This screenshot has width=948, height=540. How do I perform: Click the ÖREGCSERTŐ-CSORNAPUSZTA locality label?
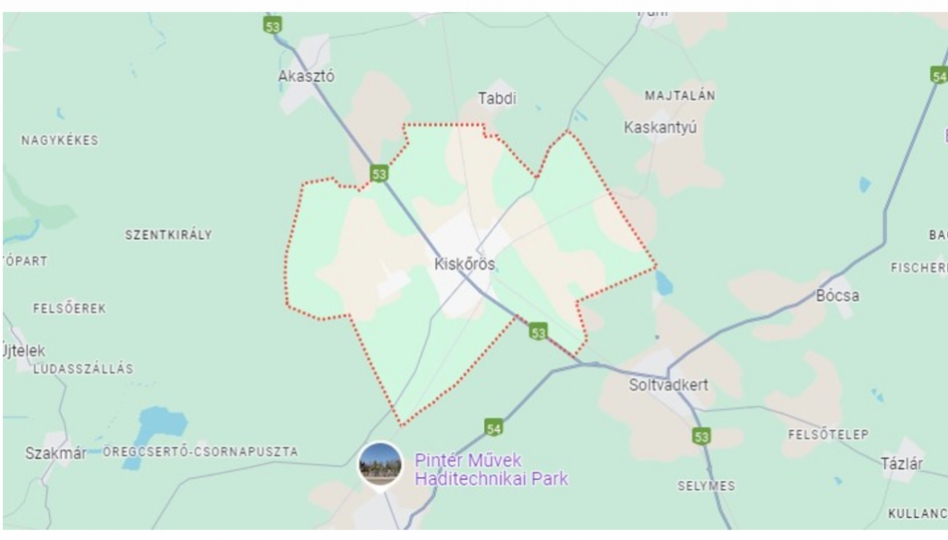click(x=201, y=452)
